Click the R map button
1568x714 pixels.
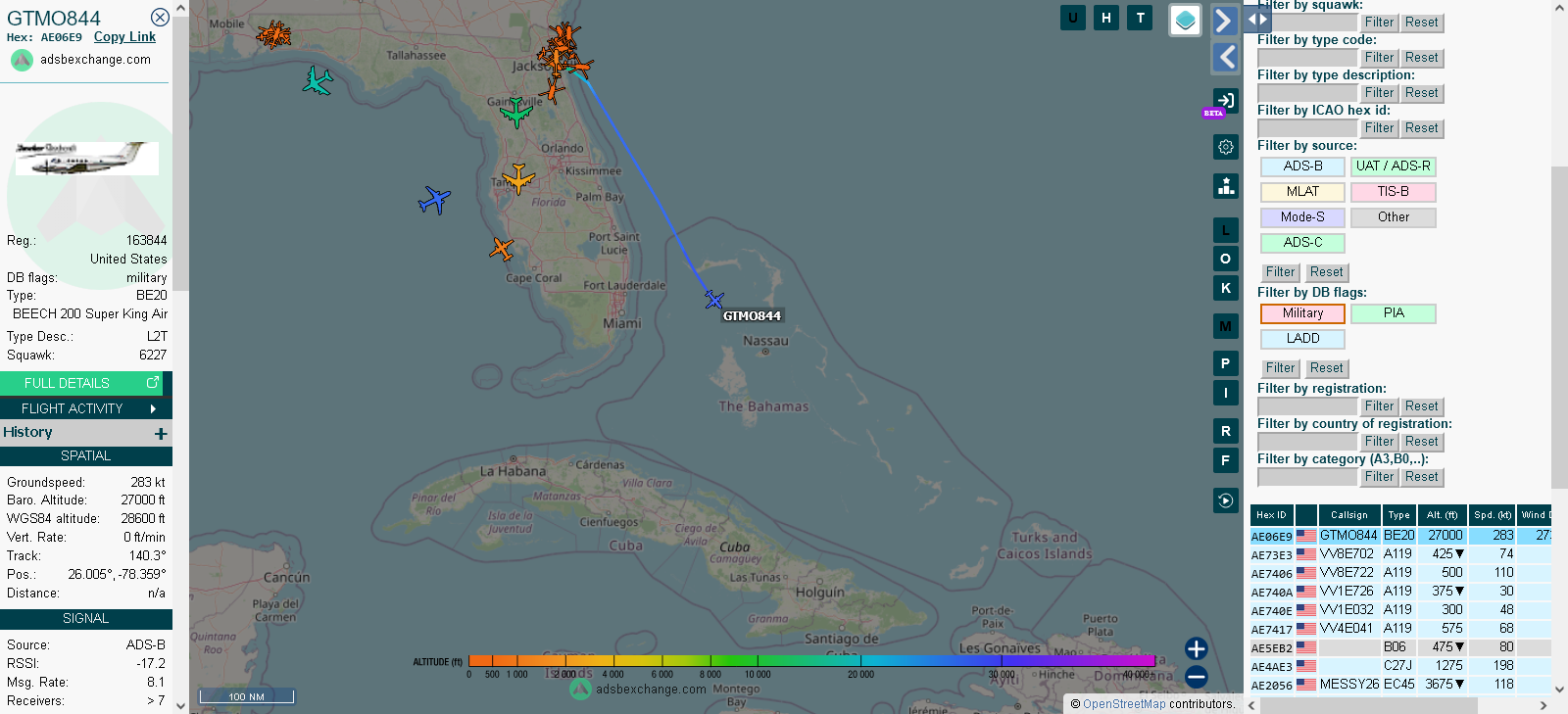[1226, 431]
